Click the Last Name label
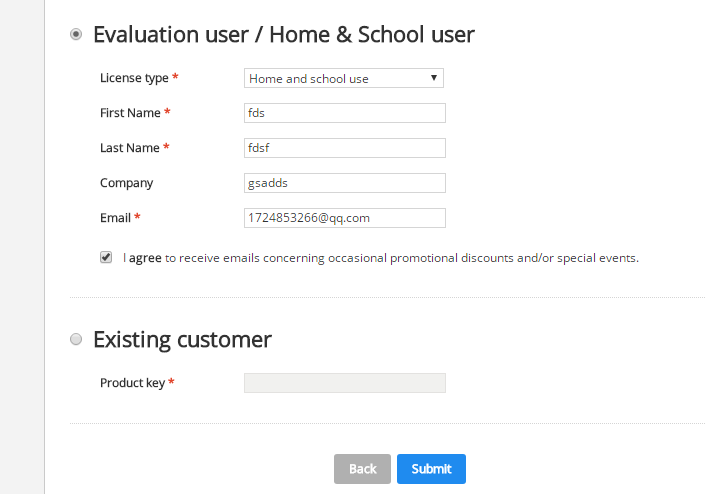 (130, 148)
